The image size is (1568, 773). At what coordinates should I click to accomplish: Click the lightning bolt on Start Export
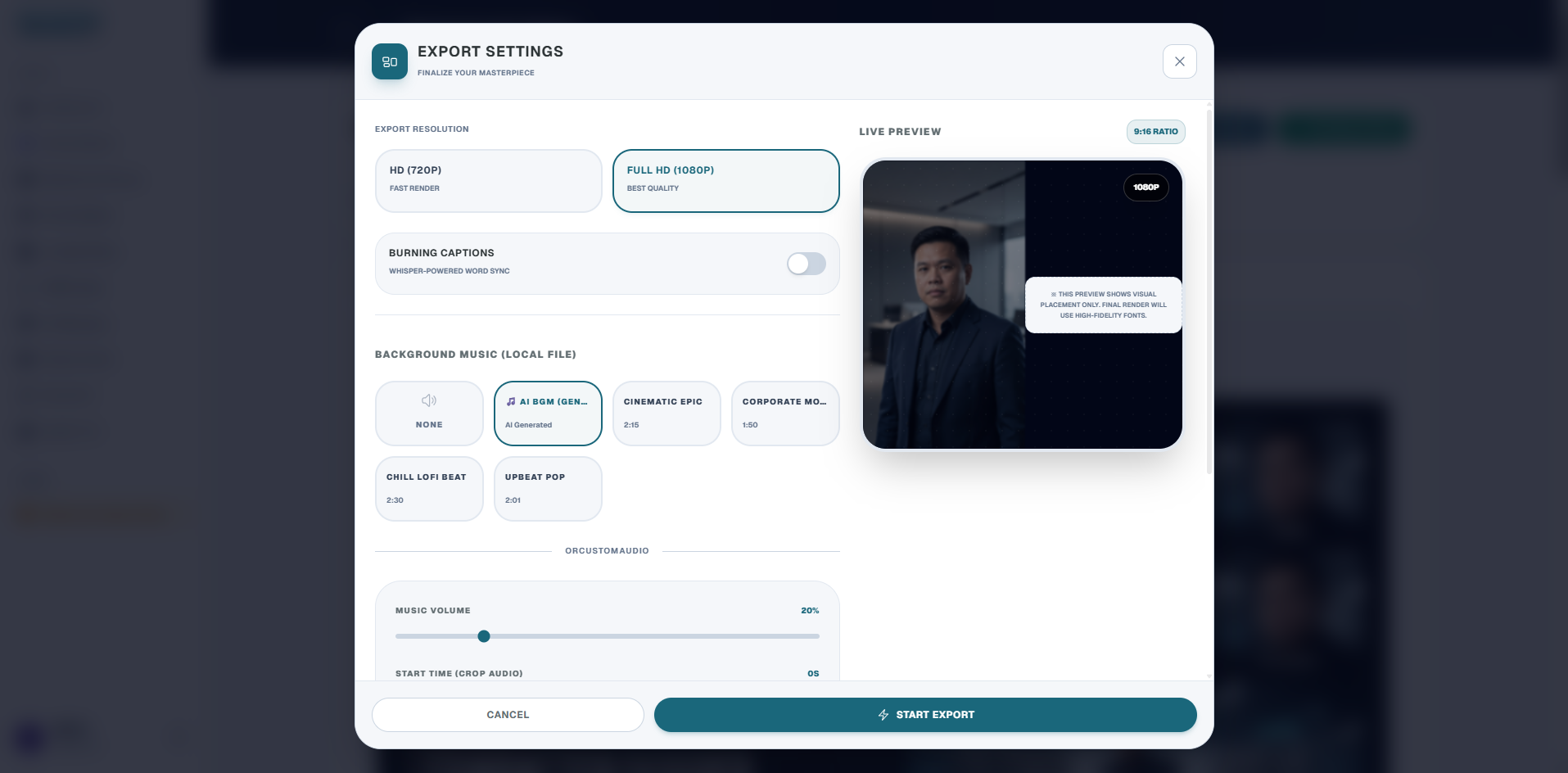pos(883,715)
